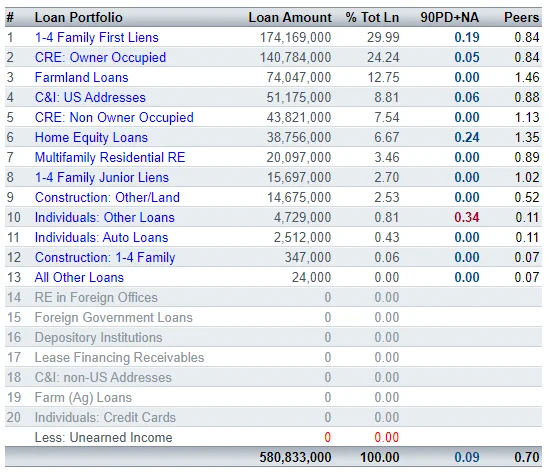Open the C&I: US Addresses link
Screen dimensions: 549x473
click(x=90, y=97)
